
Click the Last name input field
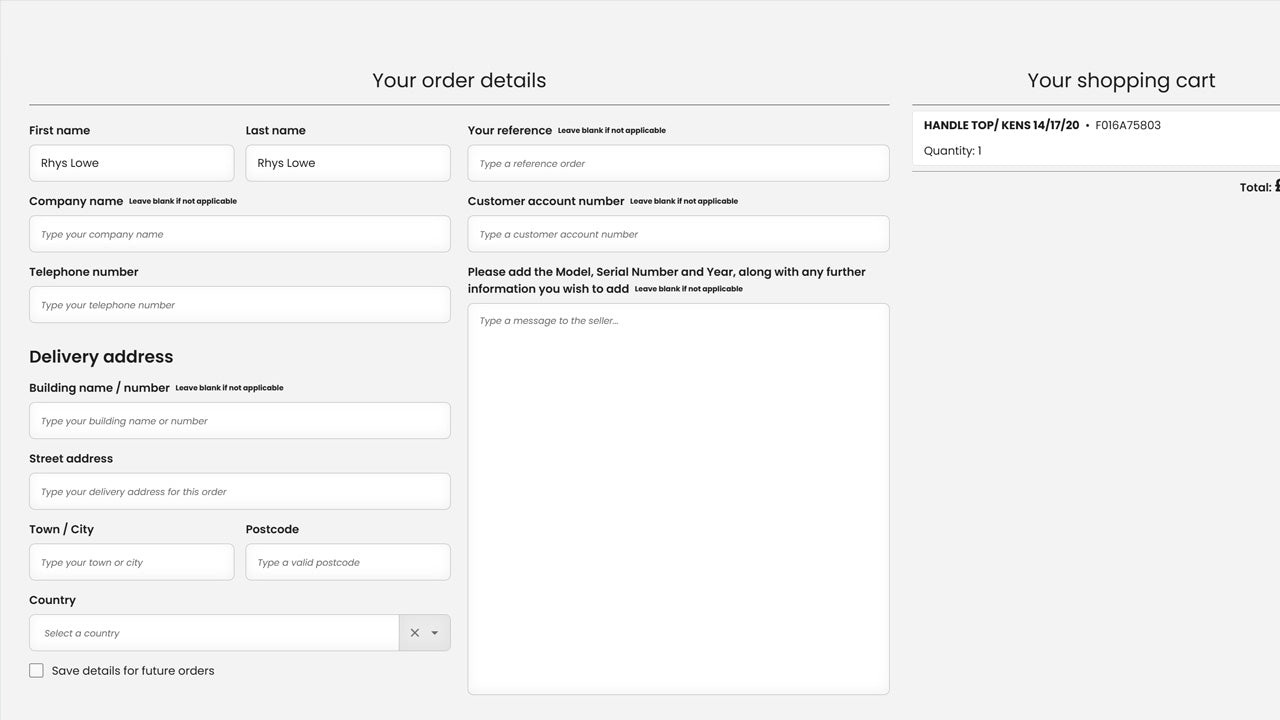pos(347,163)
